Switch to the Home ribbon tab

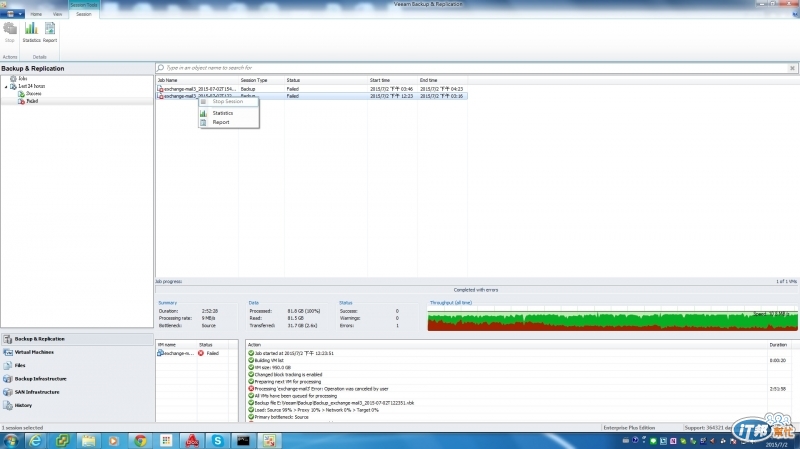tap(36, 14)
